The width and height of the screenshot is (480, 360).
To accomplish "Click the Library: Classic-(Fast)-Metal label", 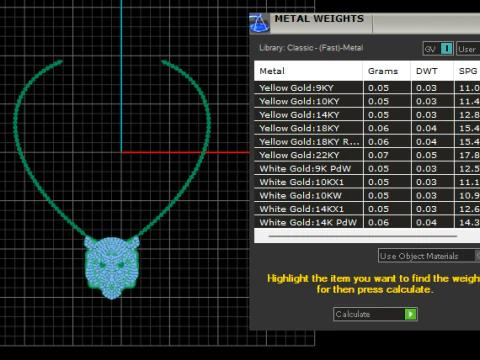I will pyautogui.click(x=311, y=48).
